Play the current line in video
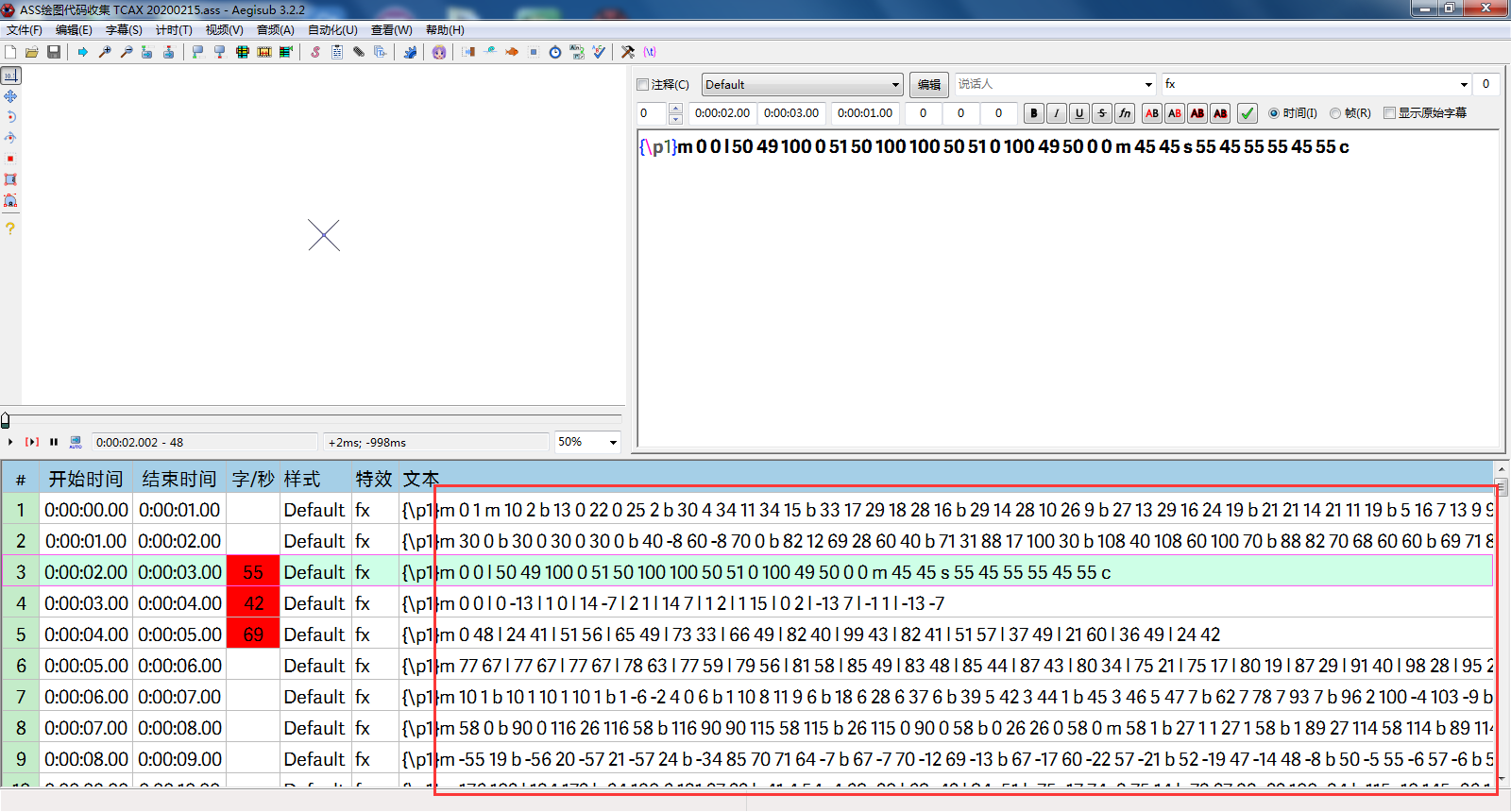 pos(32,442)
